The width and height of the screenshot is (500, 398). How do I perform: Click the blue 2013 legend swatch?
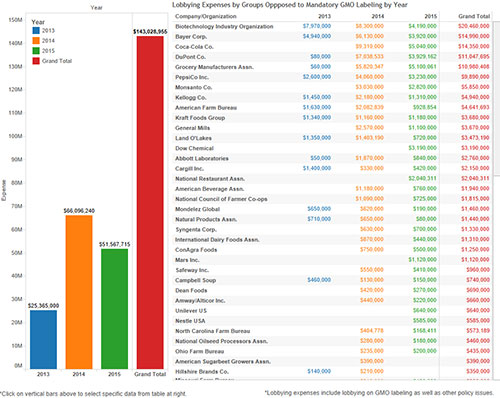coord(36,30)
